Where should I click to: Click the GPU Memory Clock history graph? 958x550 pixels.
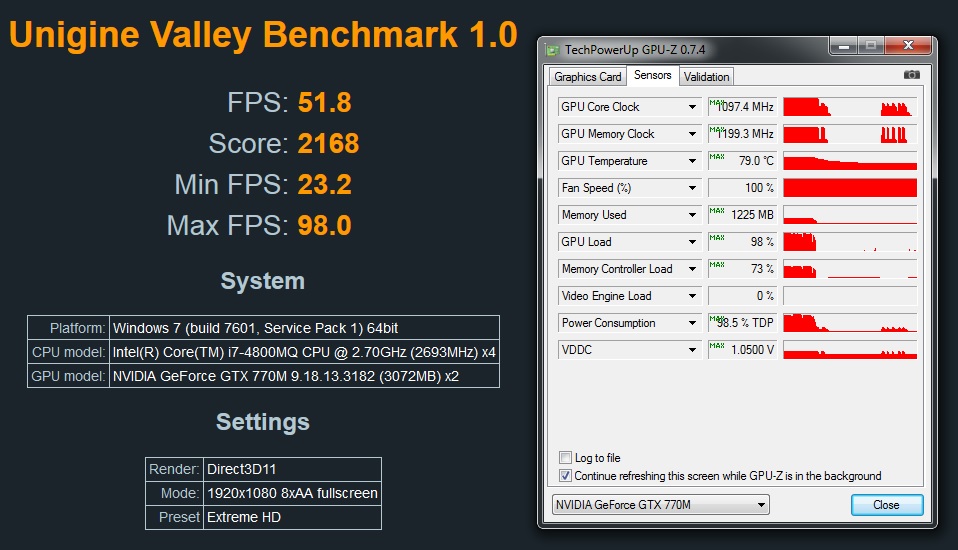click(x=850, y=134)
